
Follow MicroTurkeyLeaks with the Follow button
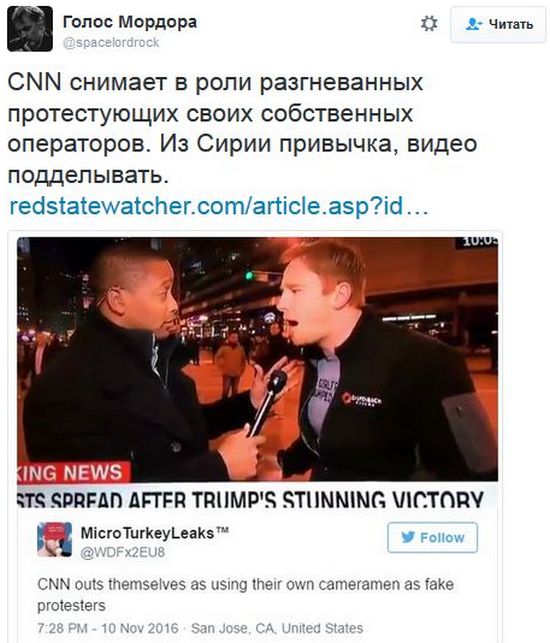point(432,537)
